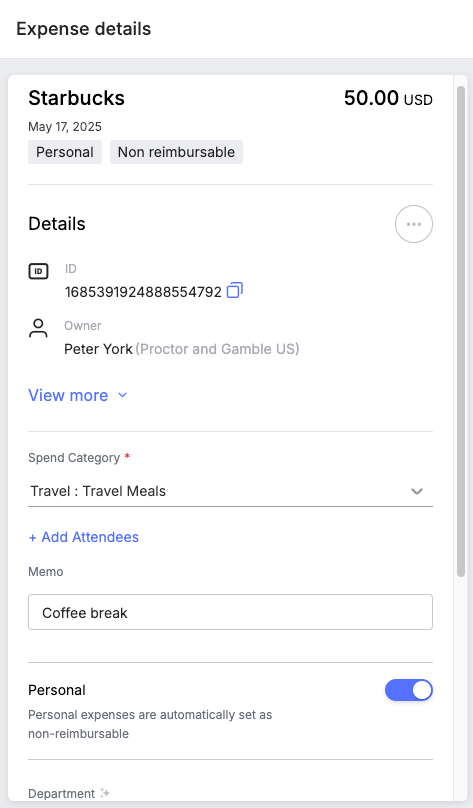Screen dimensions: 473x808
Task: Toggle off the Personal switch
Action: tap(409, 690)
